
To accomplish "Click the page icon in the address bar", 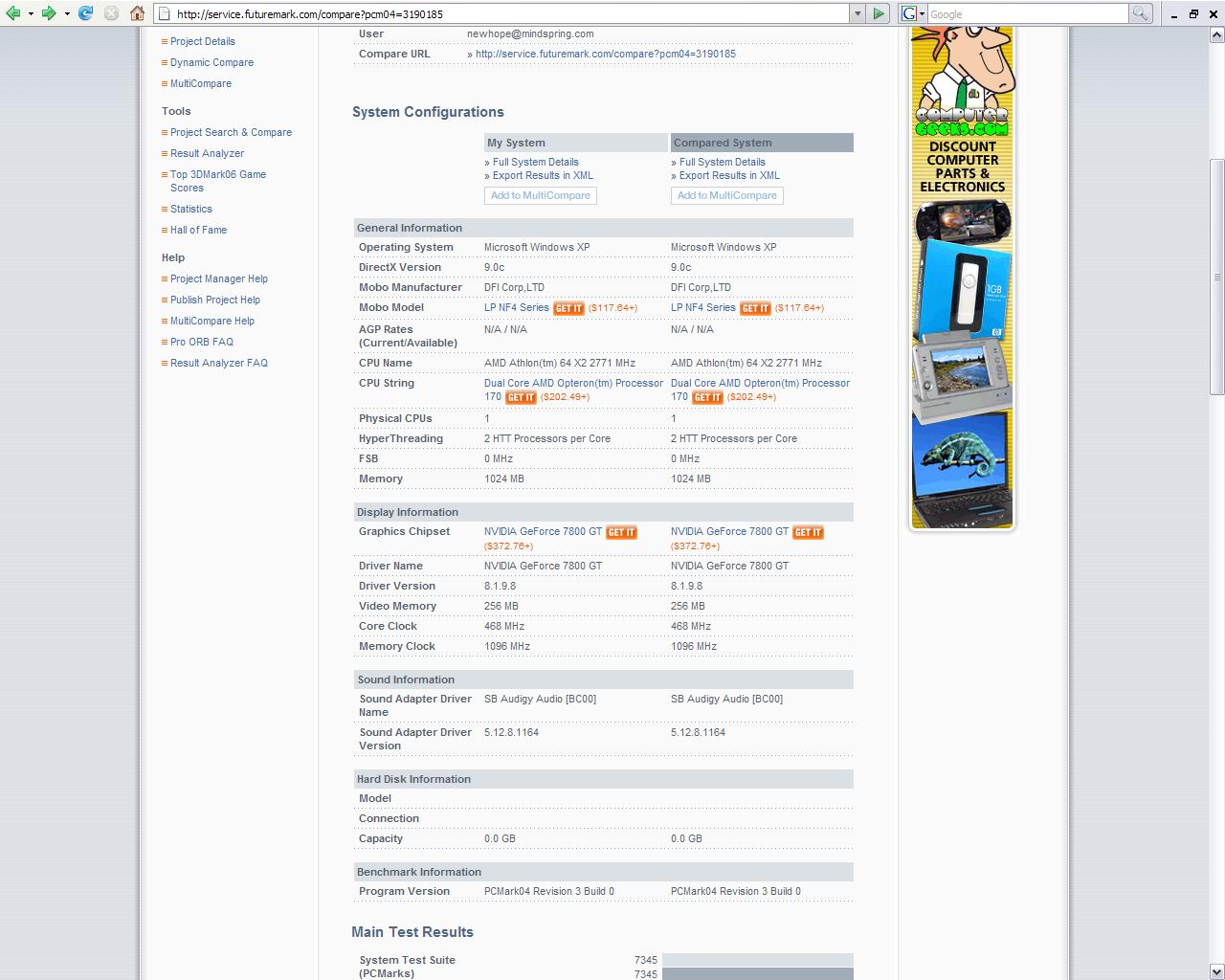I will (166, 13).
